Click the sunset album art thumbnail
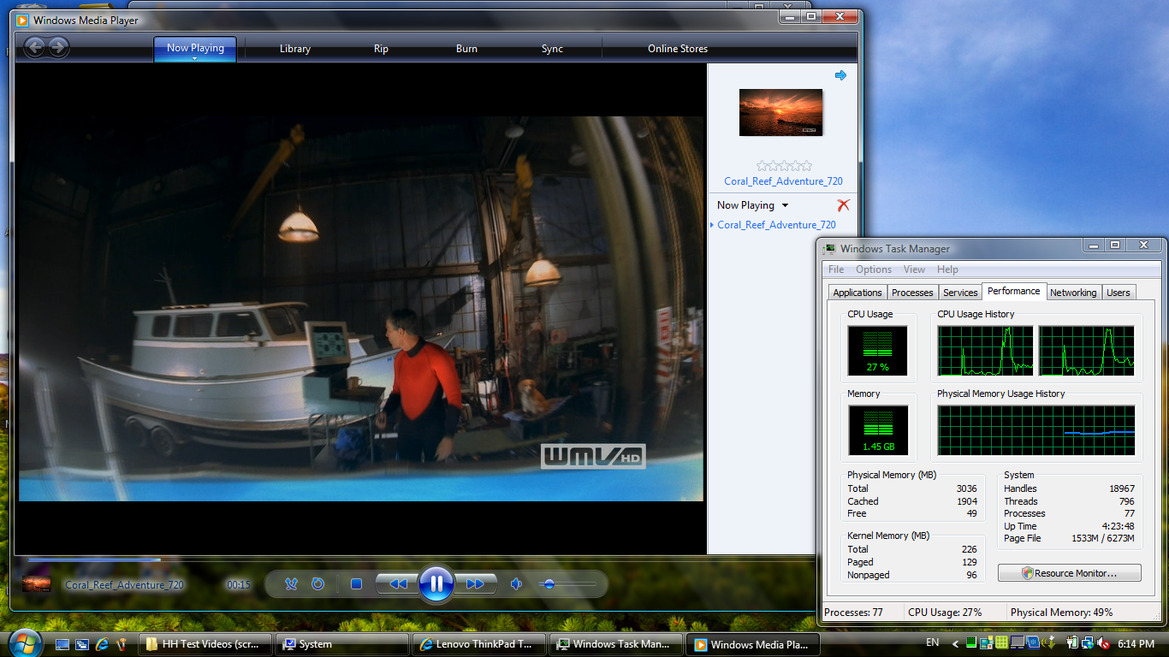Screen dimensions: 1169x657 click(781, 113)
